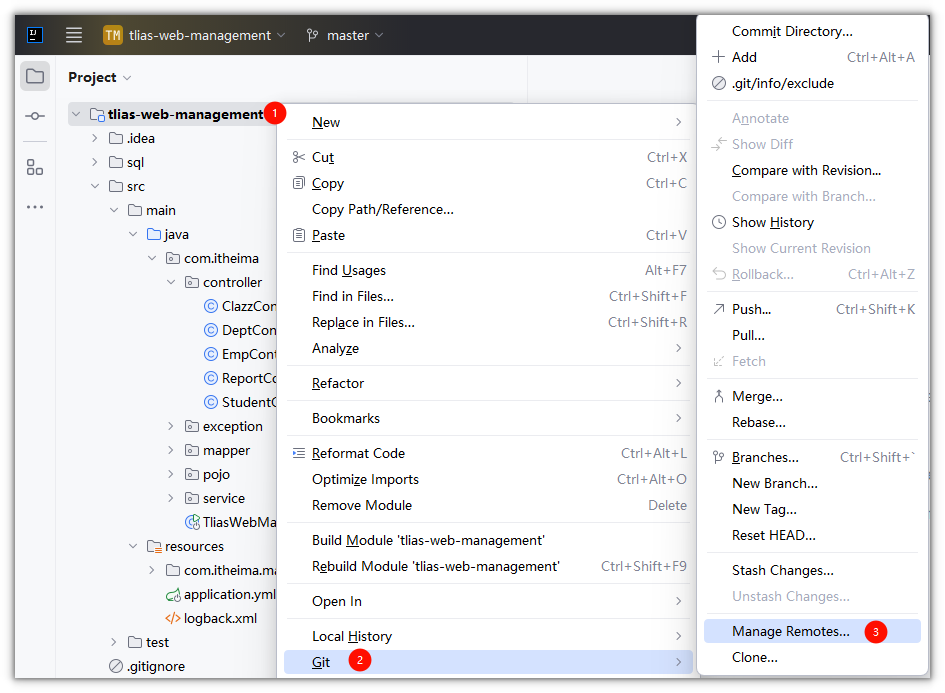The width and height of the screenshot is (945, 693).
Task: Open the Local History submenu
Action: point(489,636)
